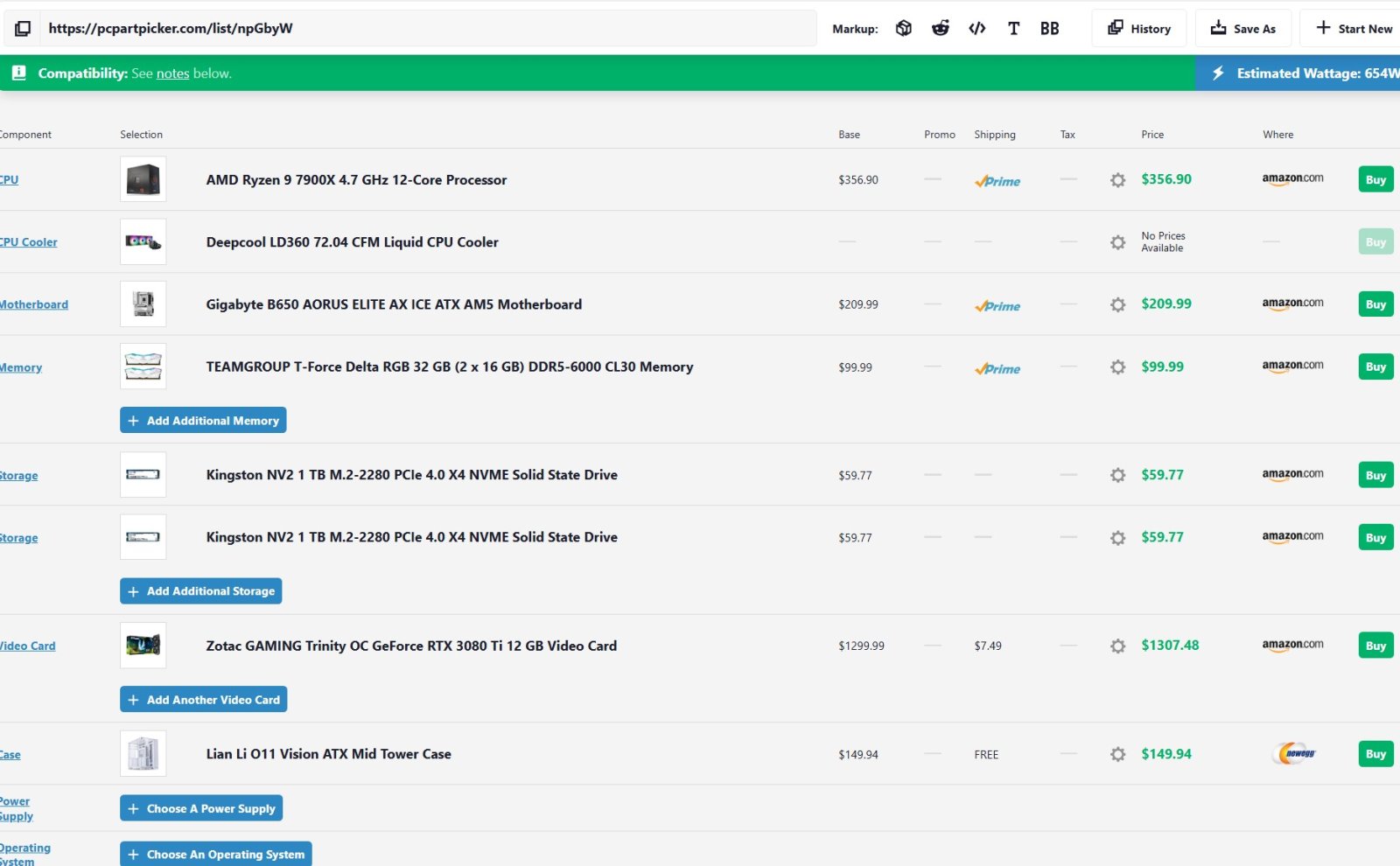1400x866 pixels.
Task: Click Add Another Video Card button
Action: point(203,700)
